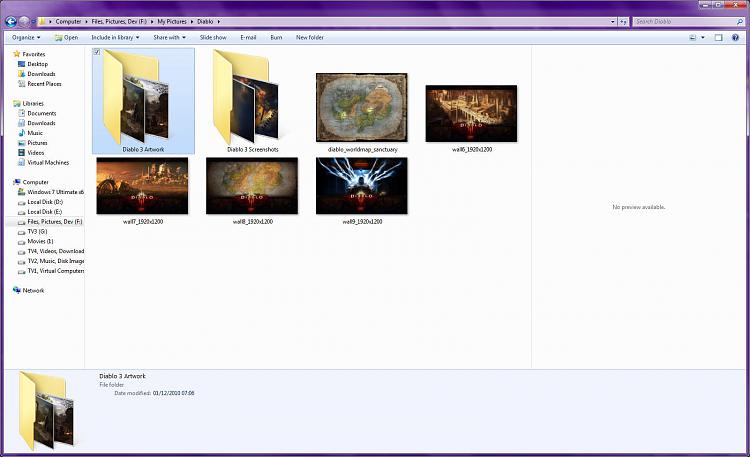Open the Organize menu

(x=26, y=37)
